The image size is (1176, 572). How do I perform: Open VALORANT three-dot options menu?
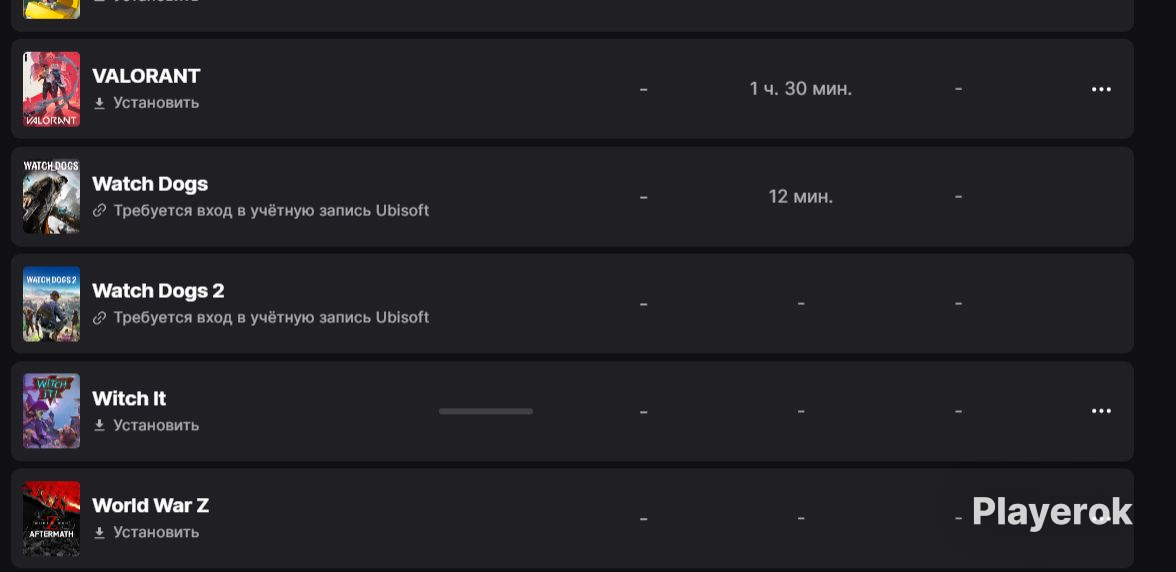click(1101, 89)
